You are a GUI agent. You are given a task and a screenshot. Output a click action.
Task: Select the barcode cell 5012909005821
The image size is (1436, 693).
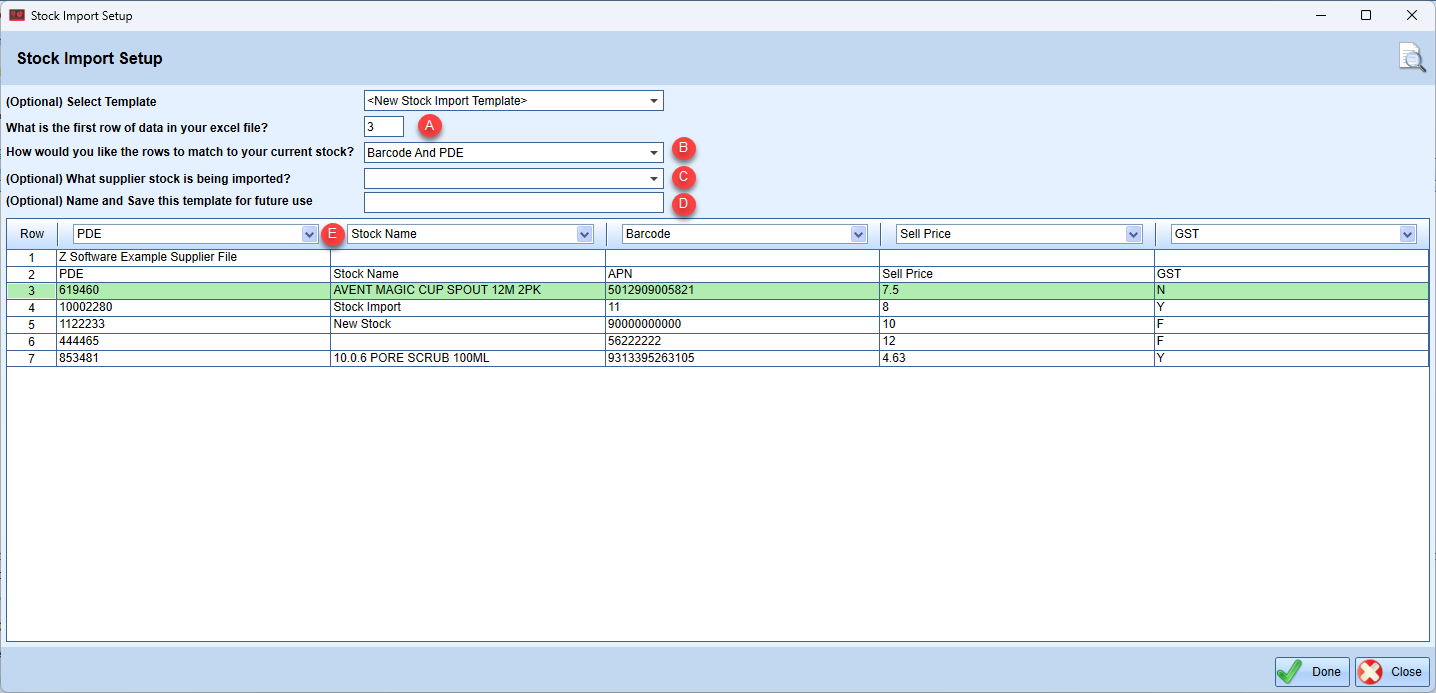(742, 290)
